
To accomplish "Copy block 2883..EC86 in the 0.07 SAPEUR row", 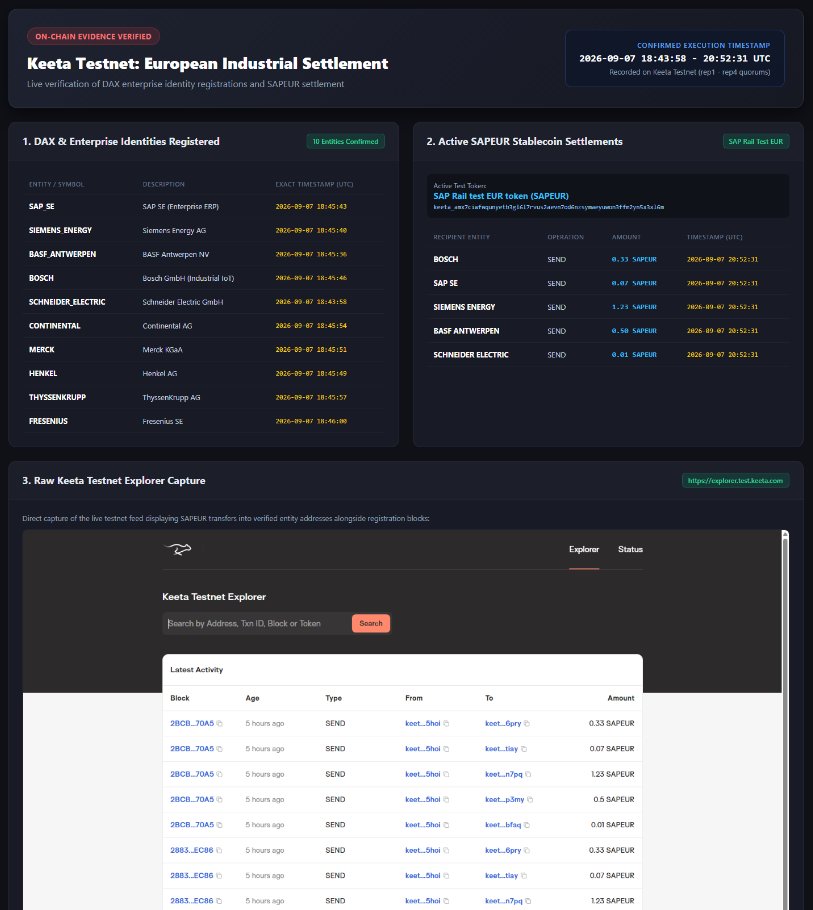I will (x=219, y=876).
